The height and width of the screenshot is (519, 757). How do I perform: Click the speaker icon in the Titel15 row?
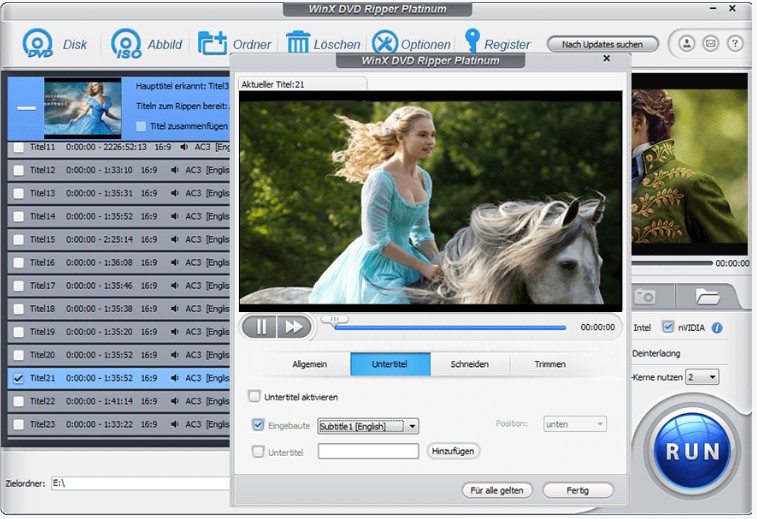click(x=175, y=239)
